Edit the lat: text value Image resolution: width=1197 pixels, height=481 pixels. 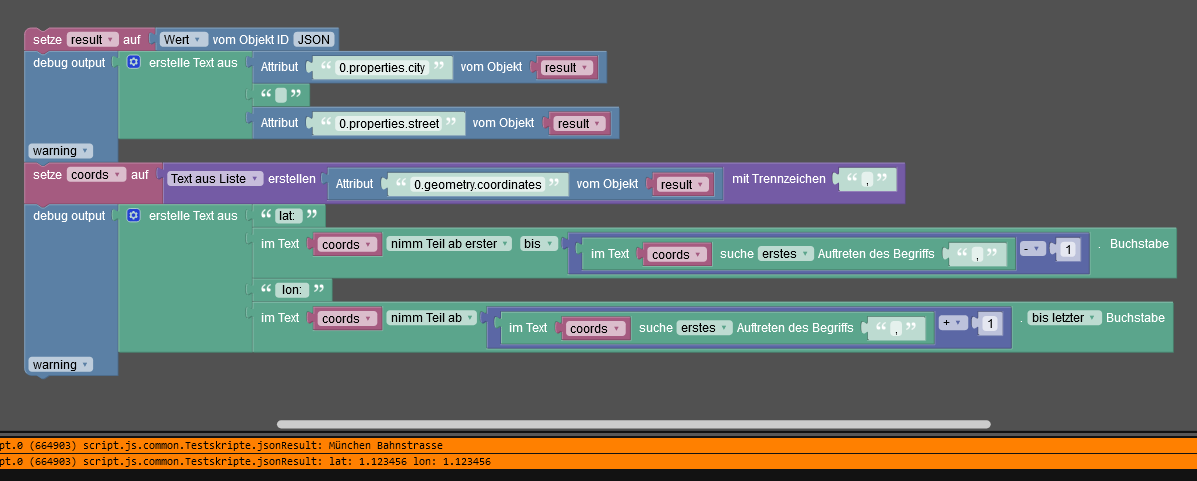[x=288, y=216]
